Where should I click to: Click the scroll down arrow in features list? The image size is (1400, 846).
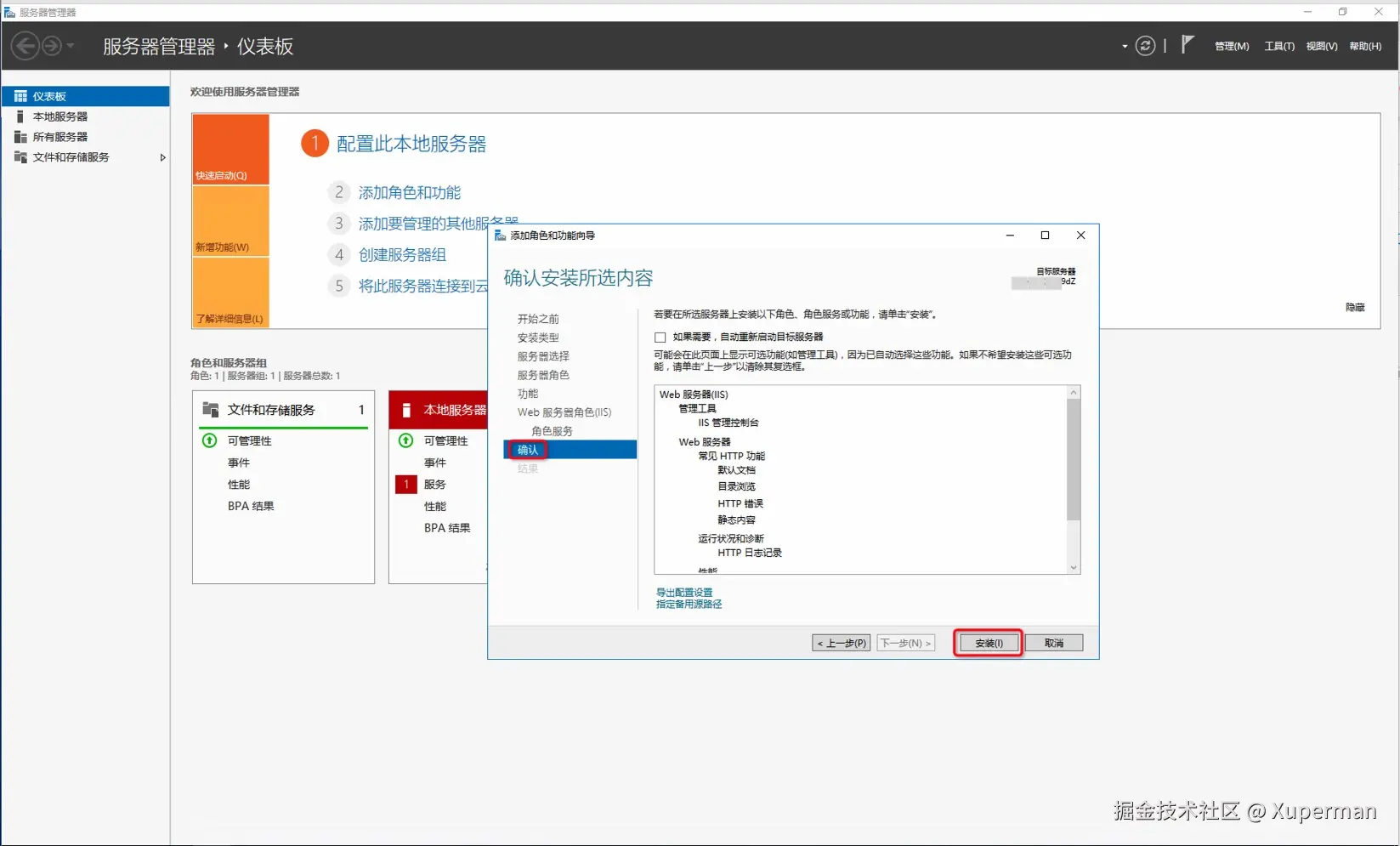click(x=1074, y=567)
